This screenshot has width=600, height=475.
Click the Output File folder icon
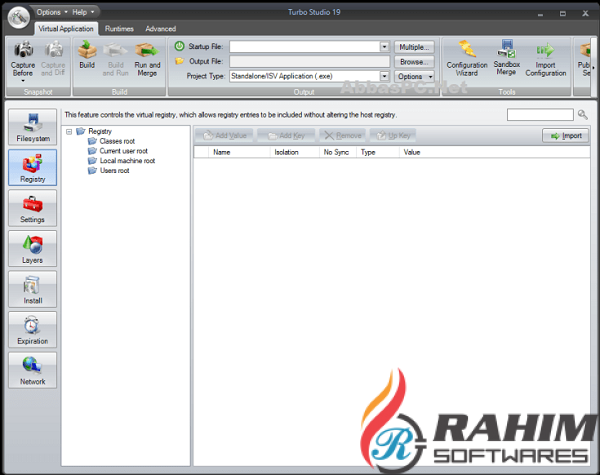coord(179,61)
